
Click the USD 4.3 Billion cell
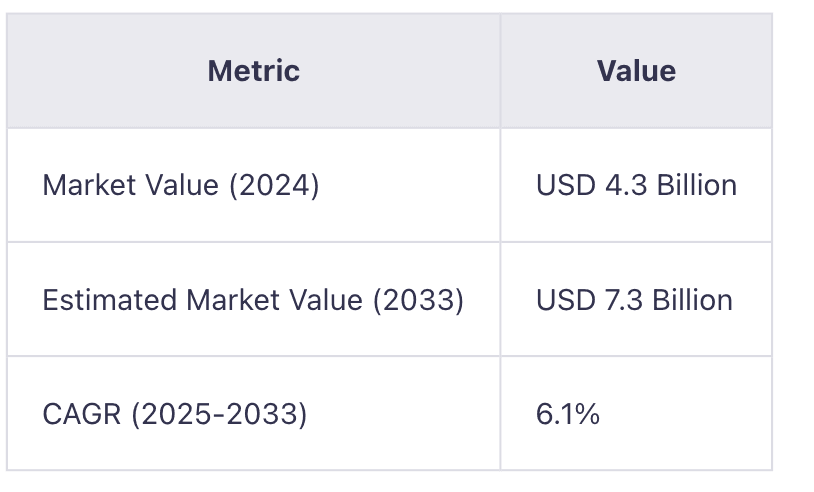636,185
